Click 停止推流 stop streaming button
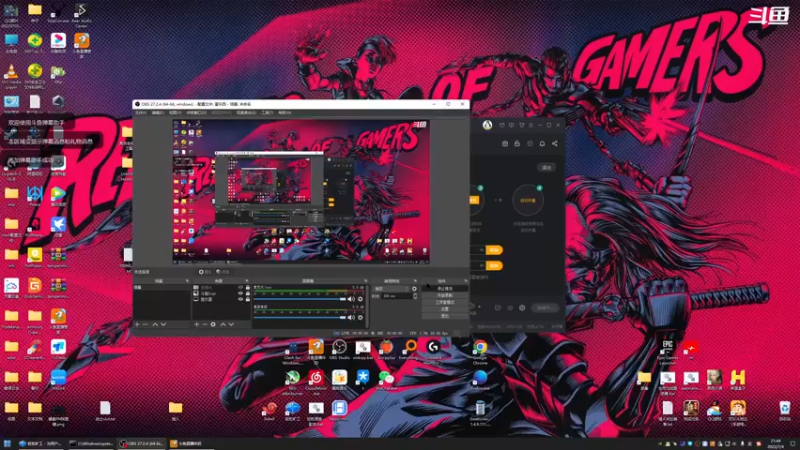 pos(445,289)
